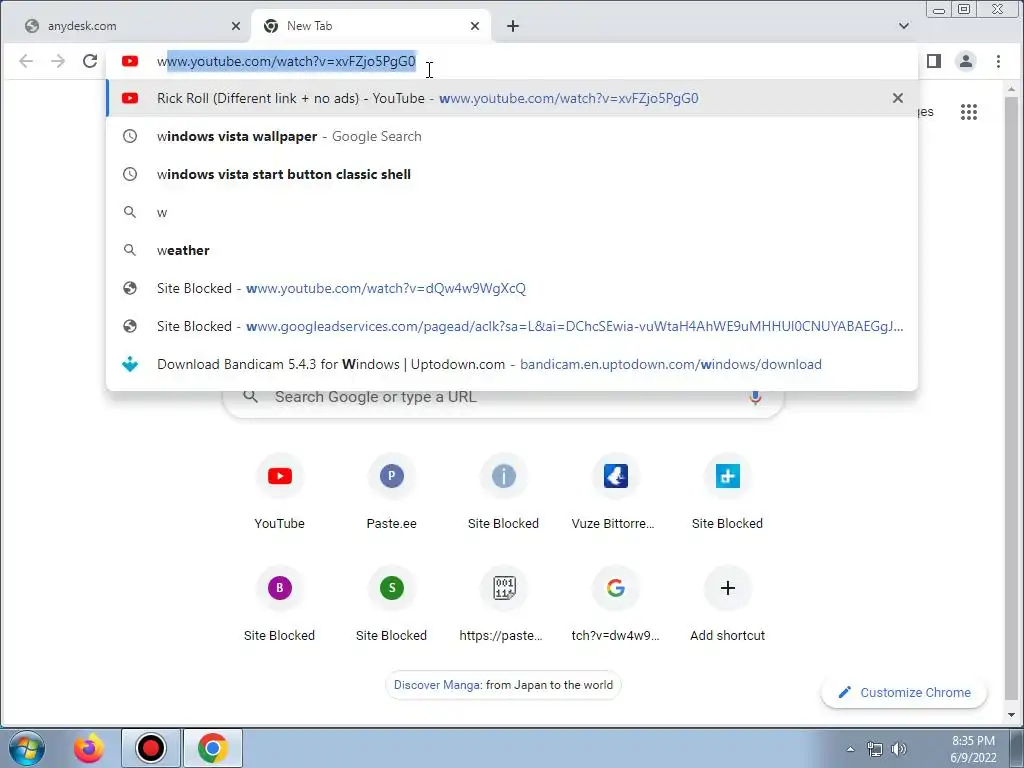The width and height of the screenshot is (1024, 768).
Task: Expand the tab search chevron
Action: (904, 26)
